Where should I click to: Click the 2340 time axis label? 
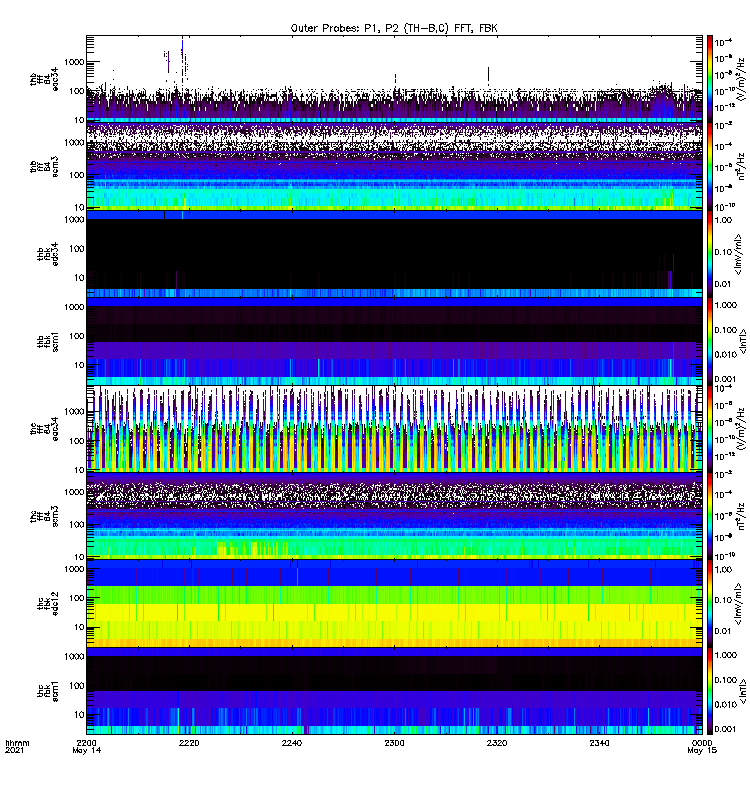599,743
